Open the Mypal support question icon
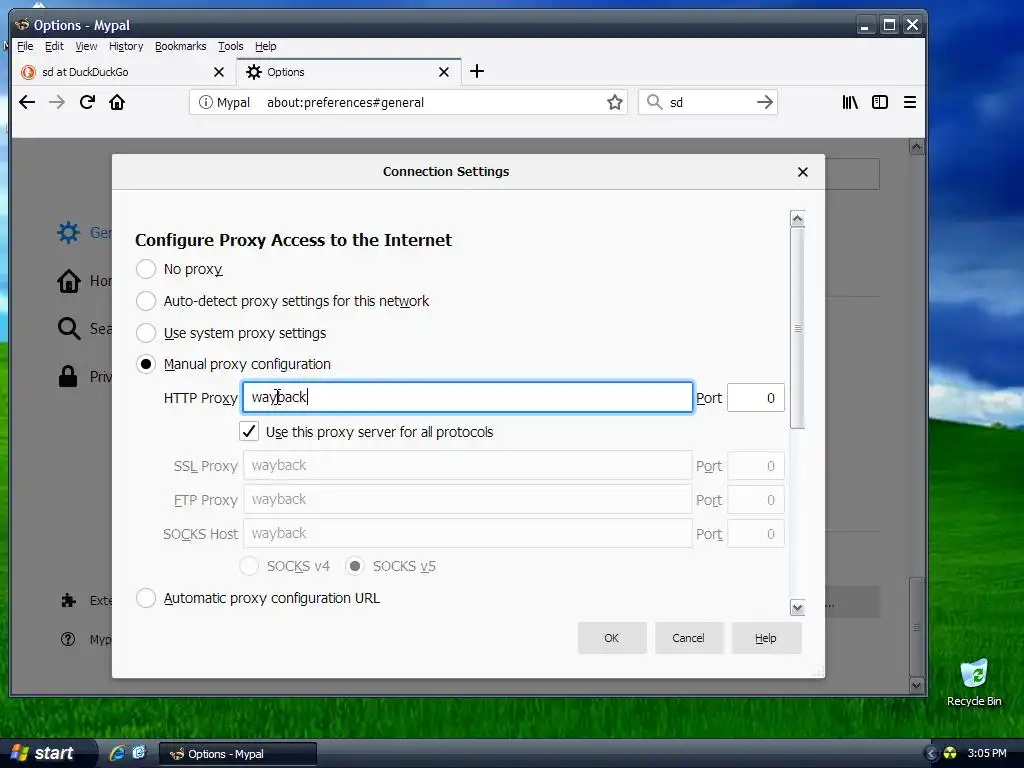 [x=68, y=639]
